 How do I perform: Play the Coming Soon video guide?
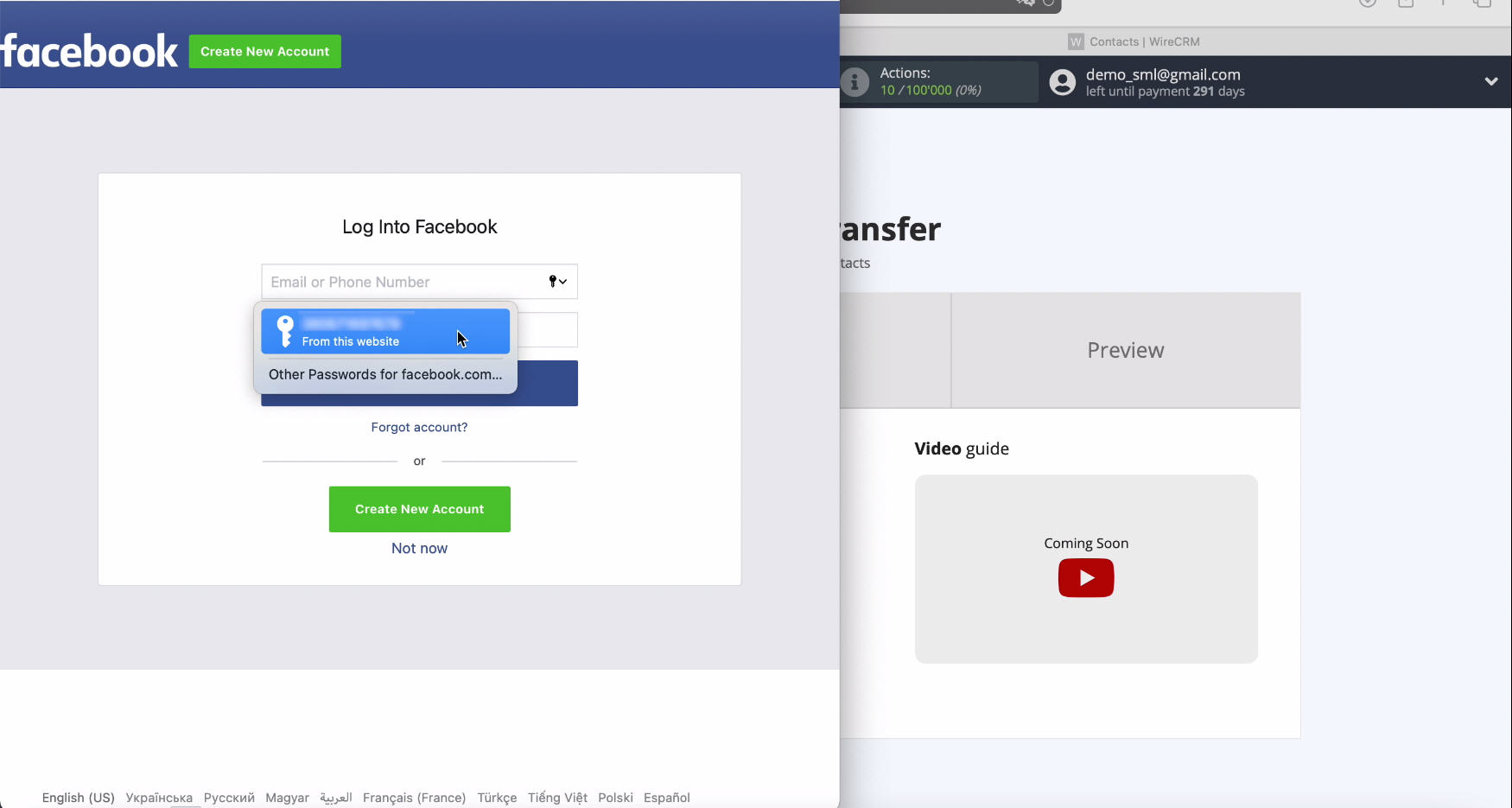pyautogui.click(x=1086, y=578)
